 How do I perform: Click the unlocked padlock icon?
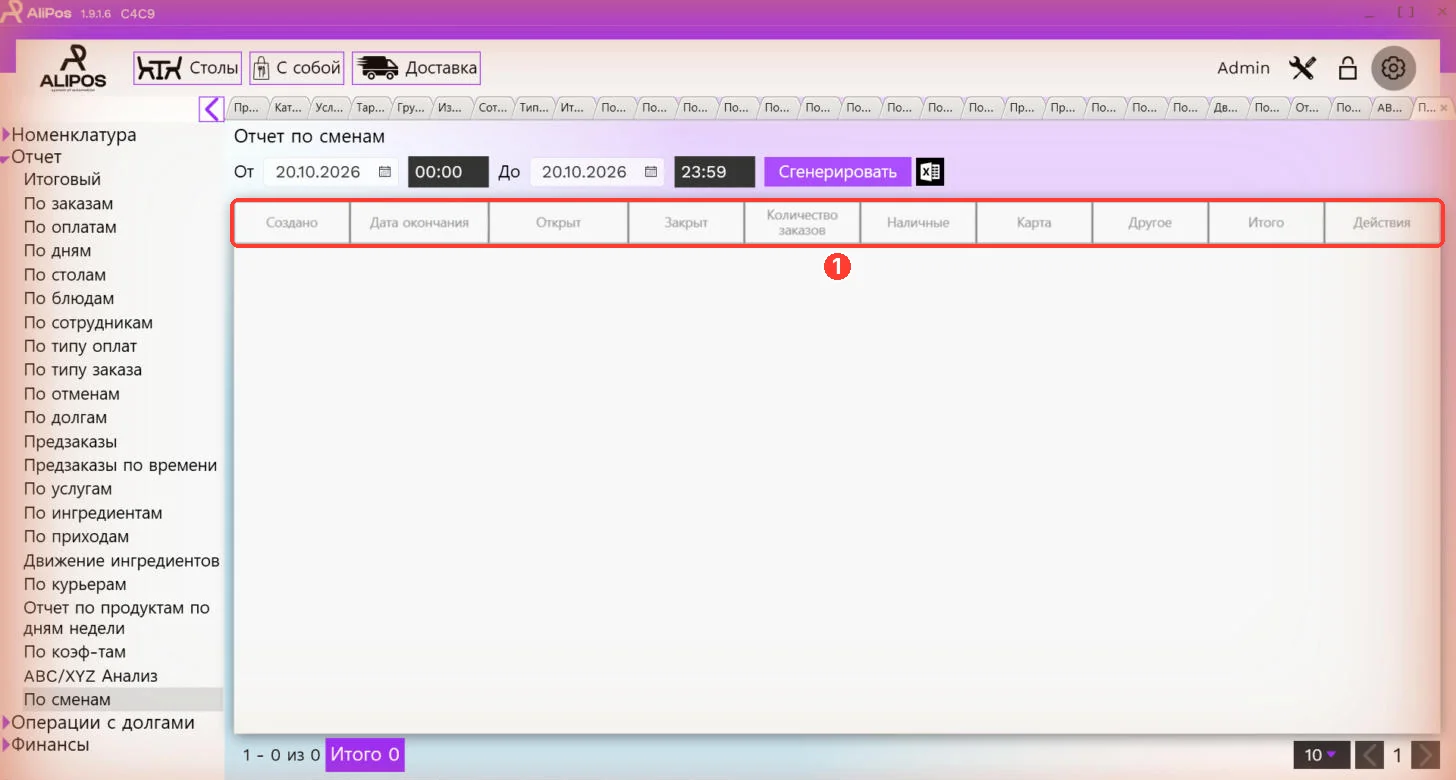click(x=1348, y=68)
